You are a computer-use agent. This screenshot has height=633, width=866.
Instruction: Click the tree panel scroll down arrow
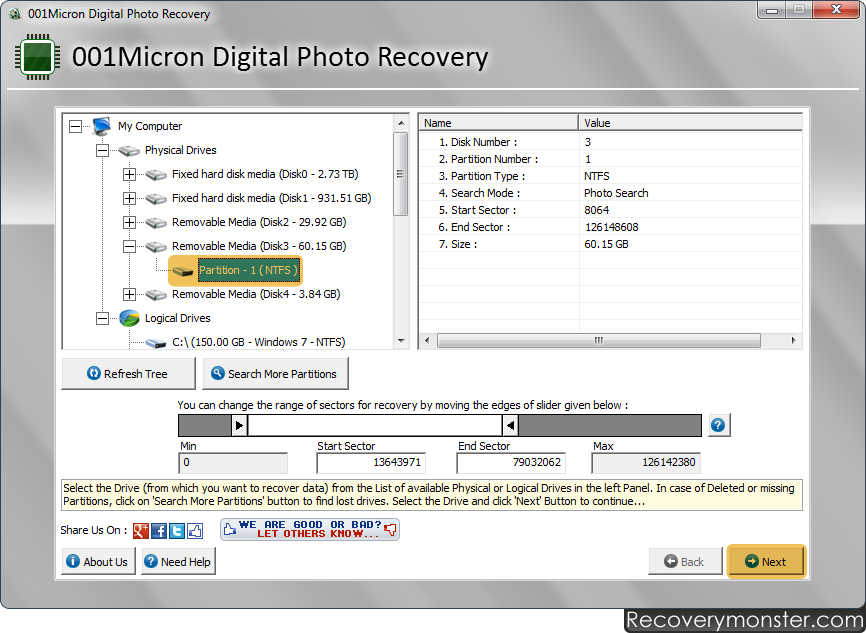click(401, 341)
